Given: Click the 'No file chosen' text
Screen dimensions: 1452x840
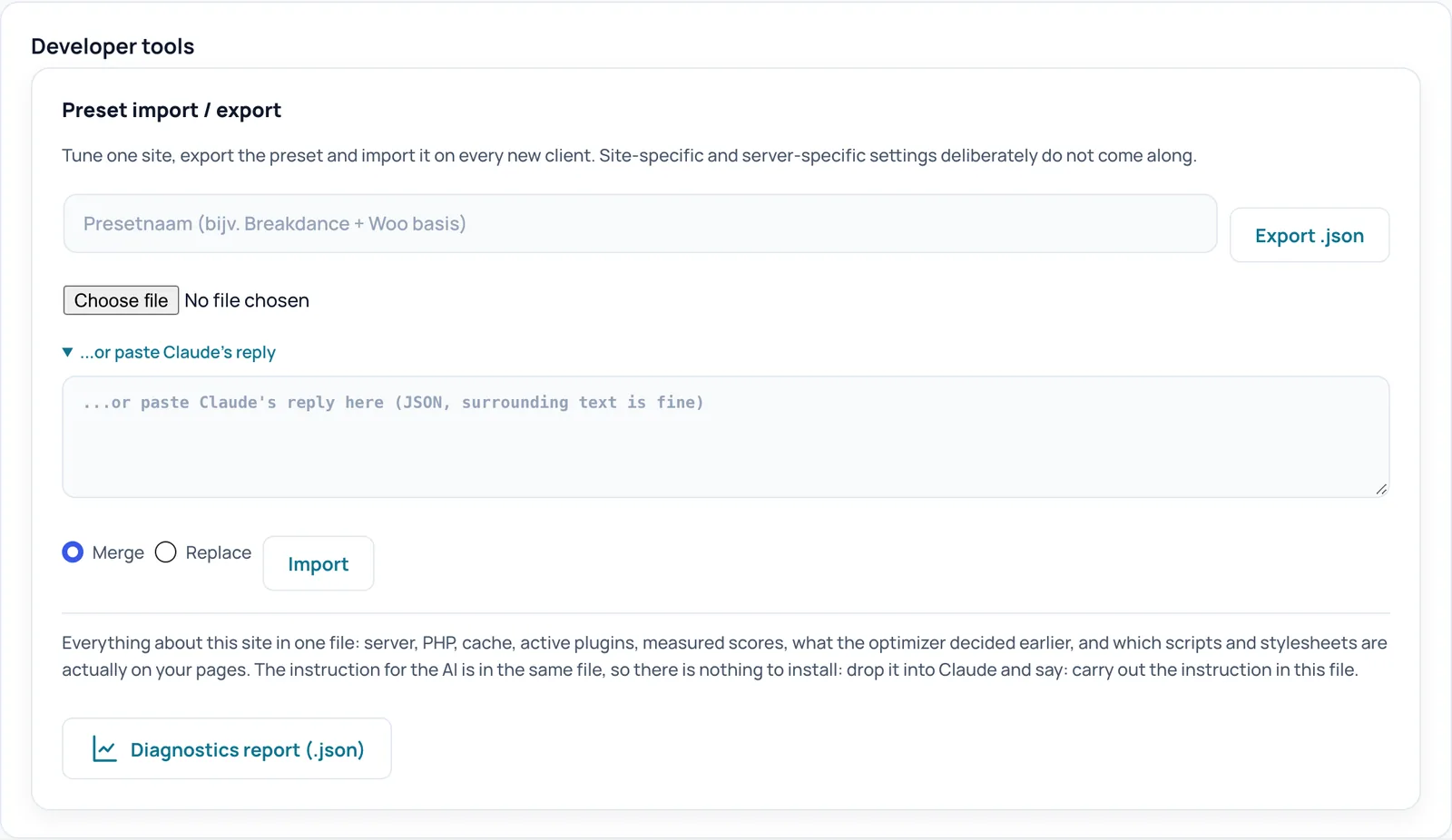Looking at the screenshot, I should 247,300.
